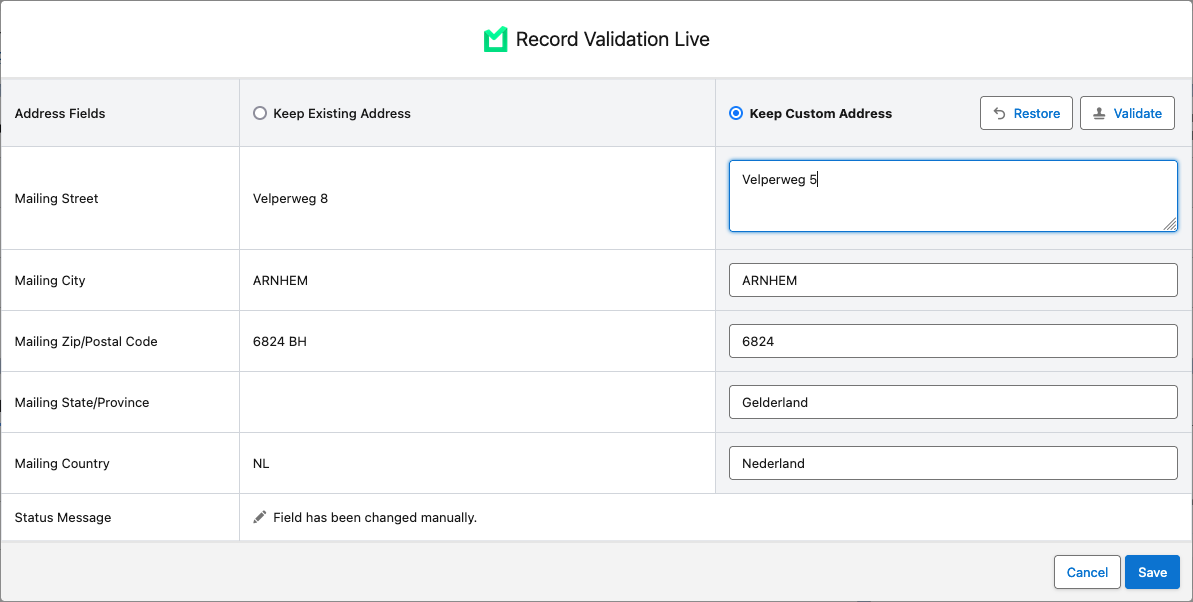Click the custom Mailing Country field with Nederland

(953, 463)
